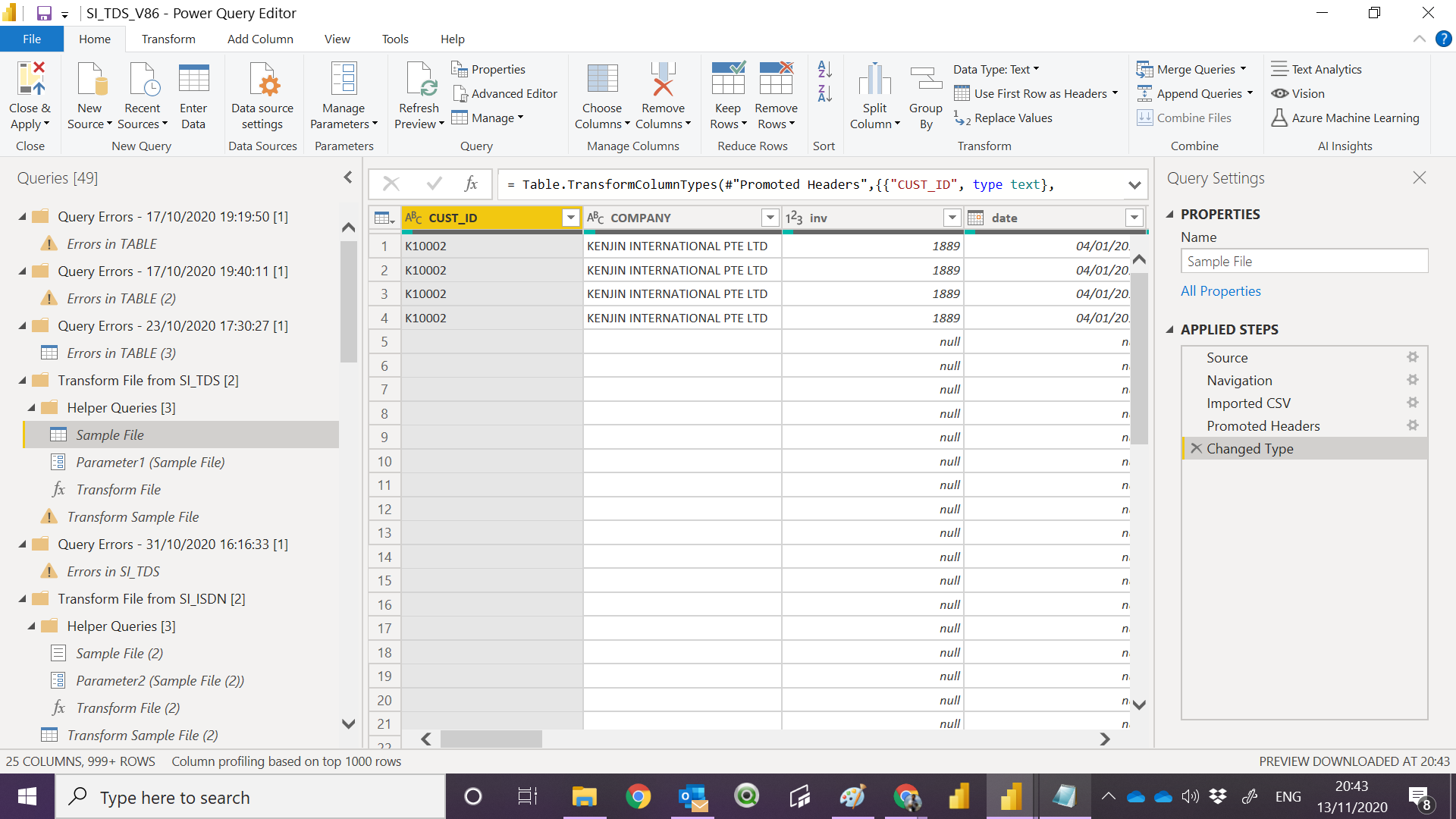Click the fx insert step icon

(471, 184)
